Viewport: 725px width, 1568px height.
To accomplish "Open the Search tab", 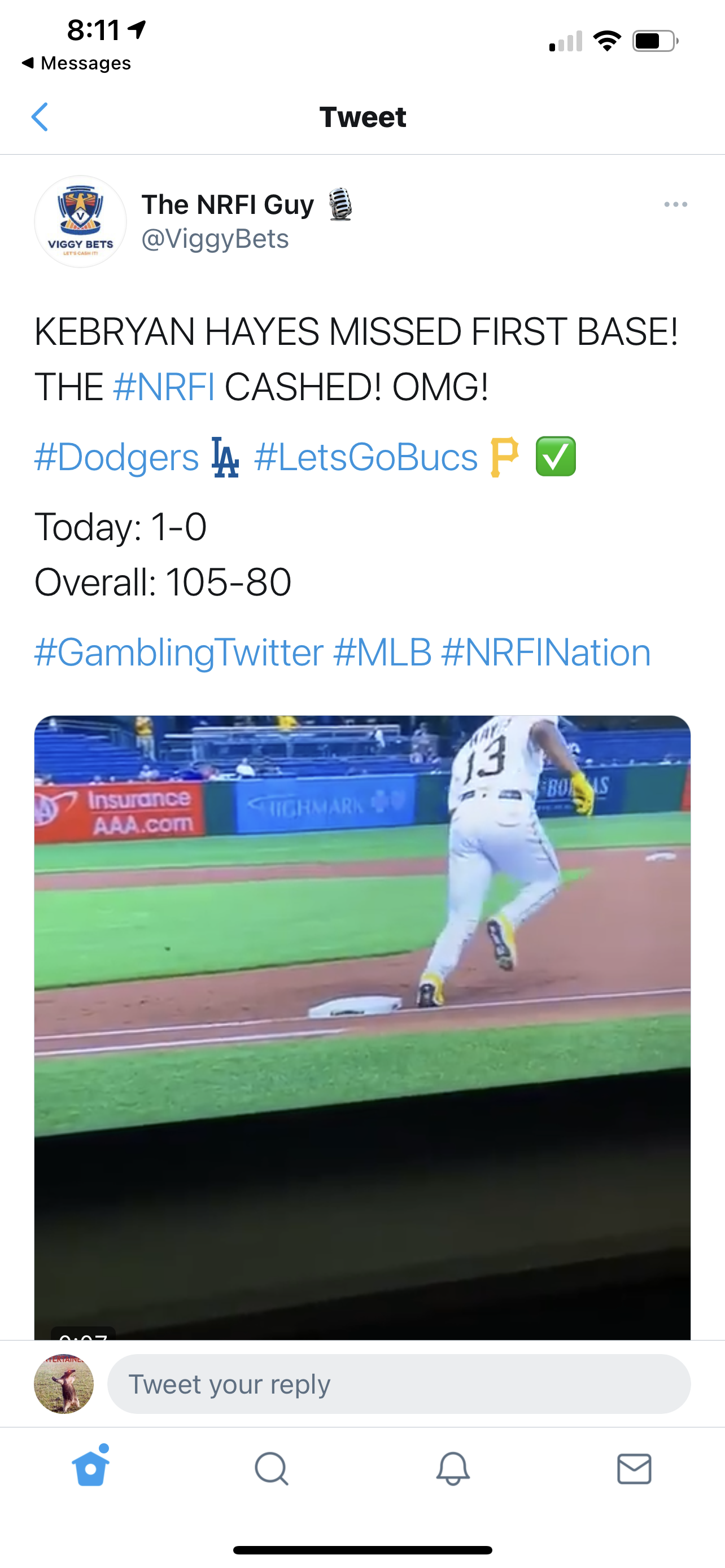I will tap(272, 1469).
